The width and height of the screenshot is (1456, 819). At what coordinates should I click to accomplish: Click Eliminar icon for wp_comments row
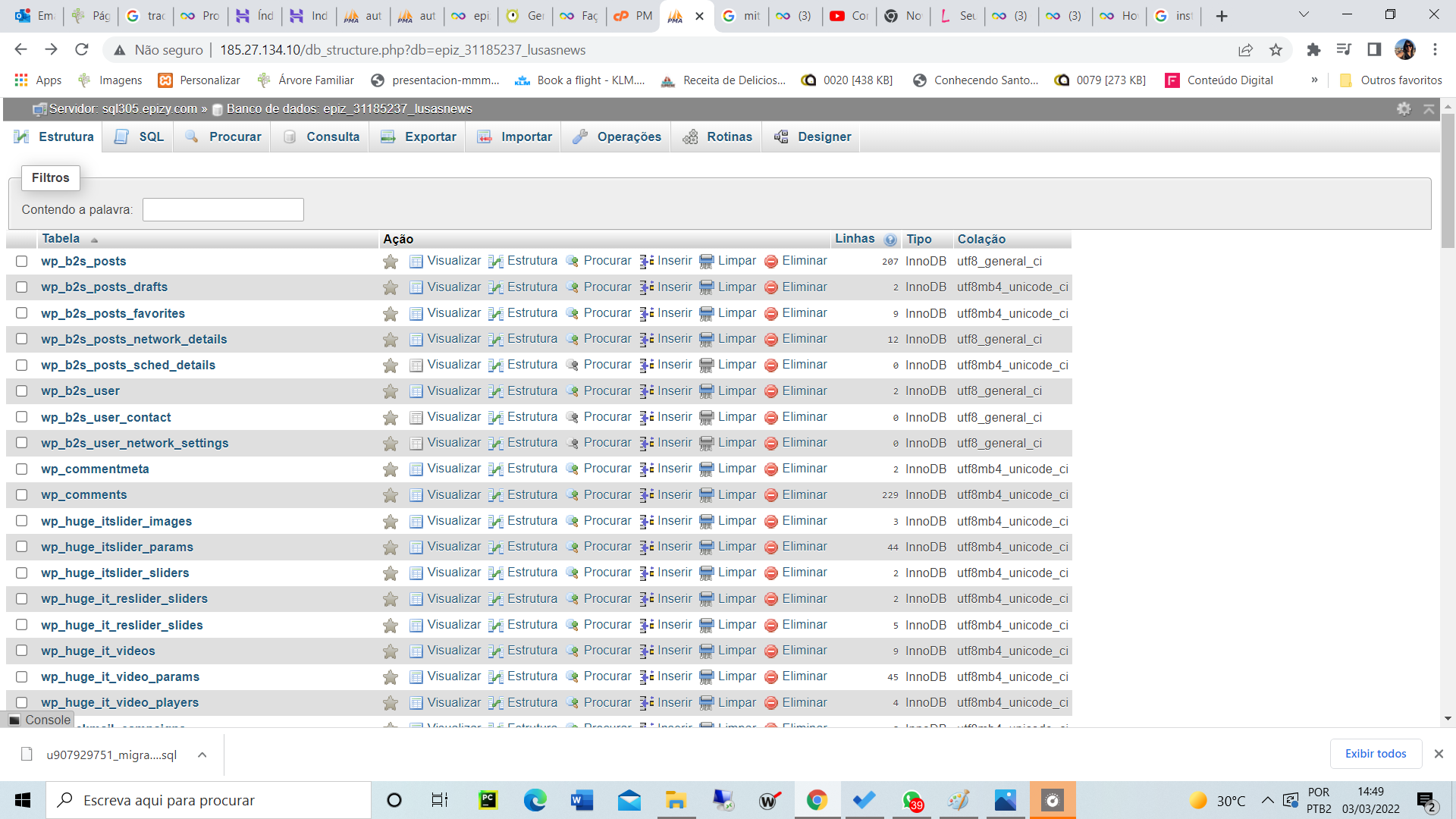coord(770,495)
